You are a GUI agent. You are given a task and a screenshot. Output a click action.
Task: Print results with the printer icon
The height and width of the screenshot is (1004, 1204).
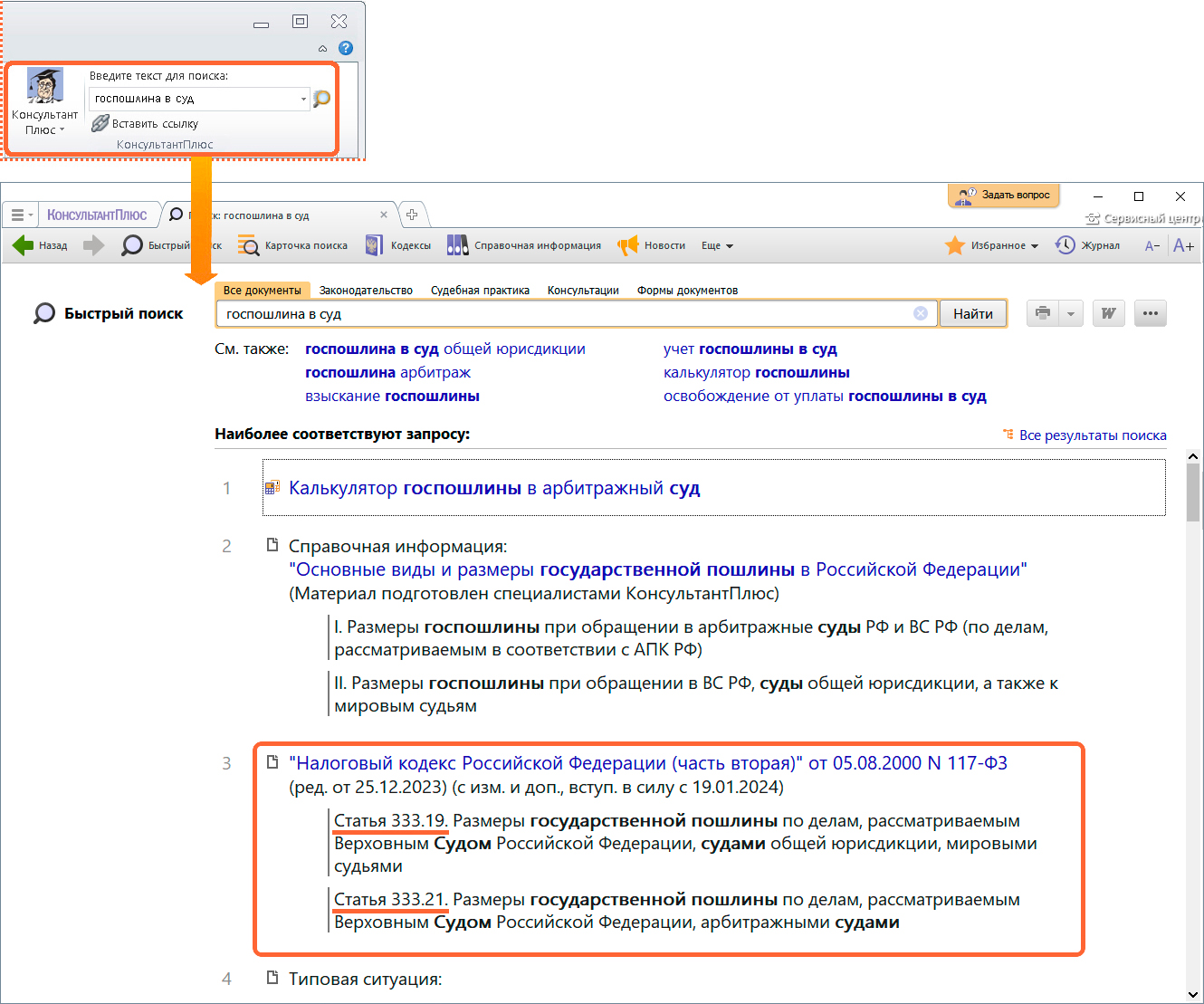[1043, 313]
